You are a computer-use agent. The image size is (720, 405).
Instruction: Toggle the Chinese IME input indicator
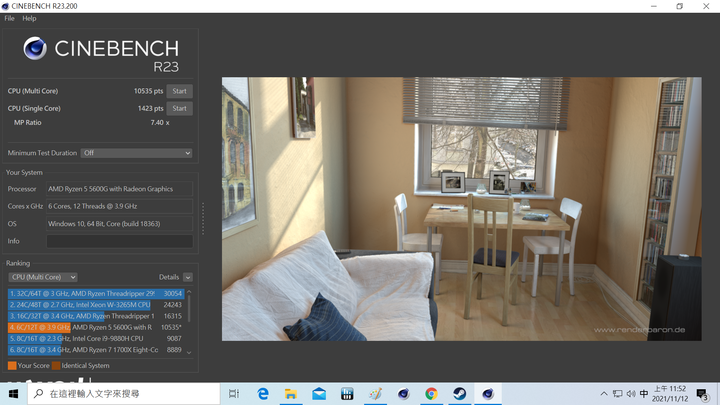tap(644, 394)
